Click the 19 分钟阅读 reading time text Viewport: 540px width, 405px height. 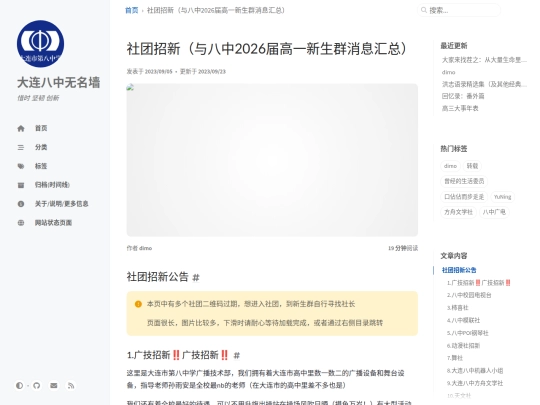(x=403, y=248)
